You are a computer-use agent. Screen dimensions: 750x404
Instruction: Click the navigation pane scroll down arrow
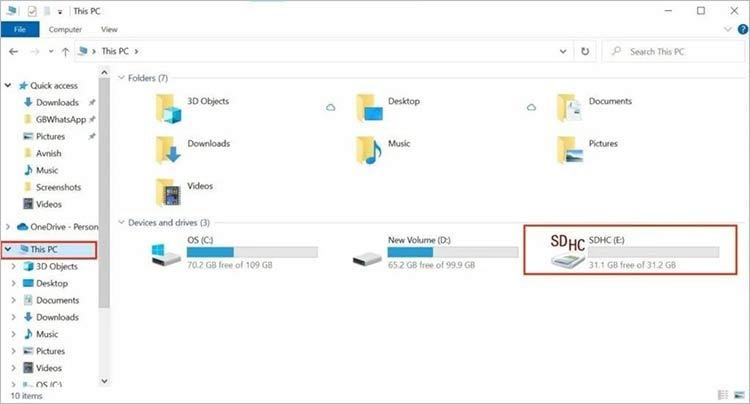tap(104, 381)
